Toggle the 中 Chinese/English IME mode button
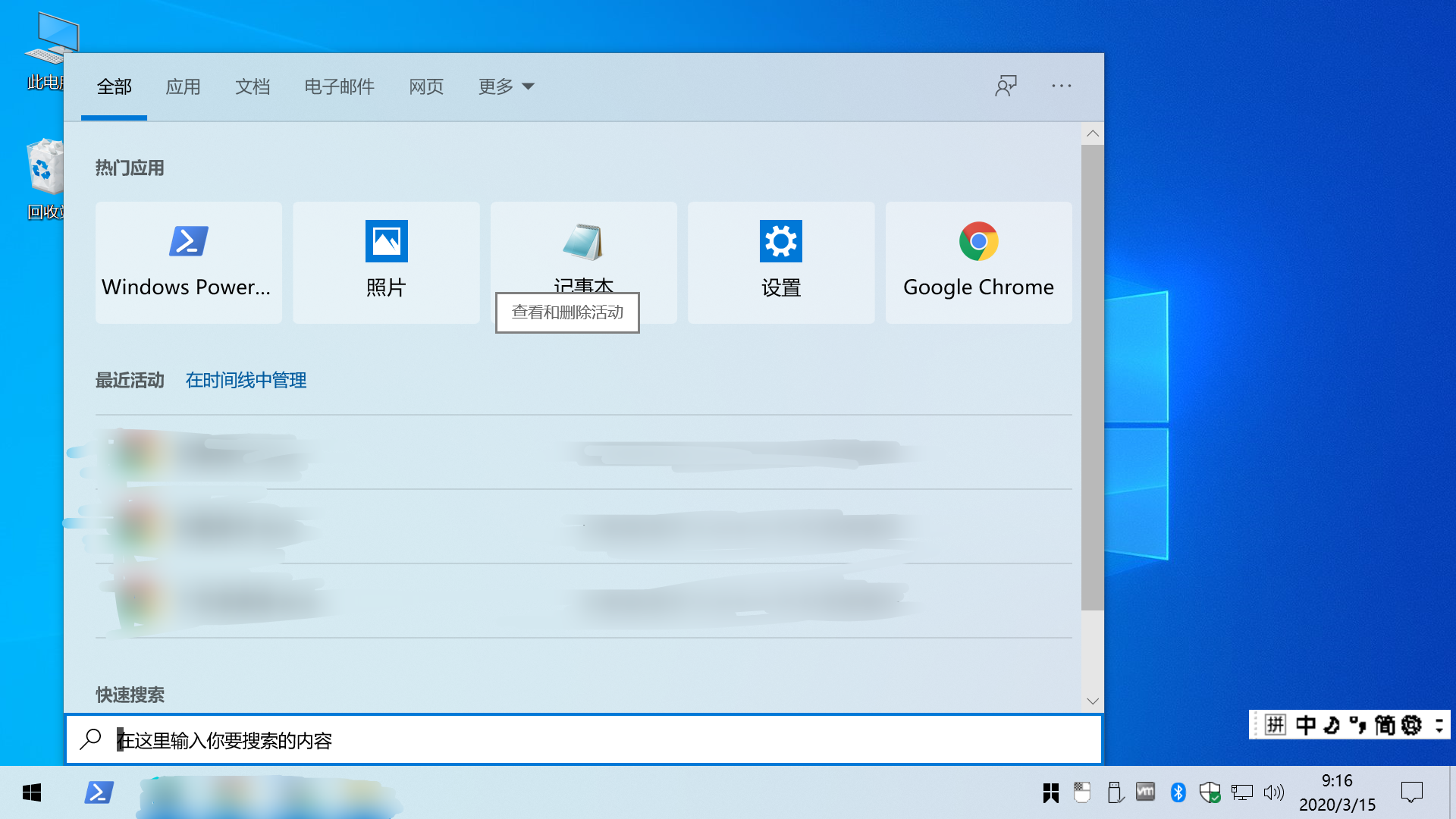Screen dimensions: 1456x819 pyautogui.click(x=1305, y=725)
